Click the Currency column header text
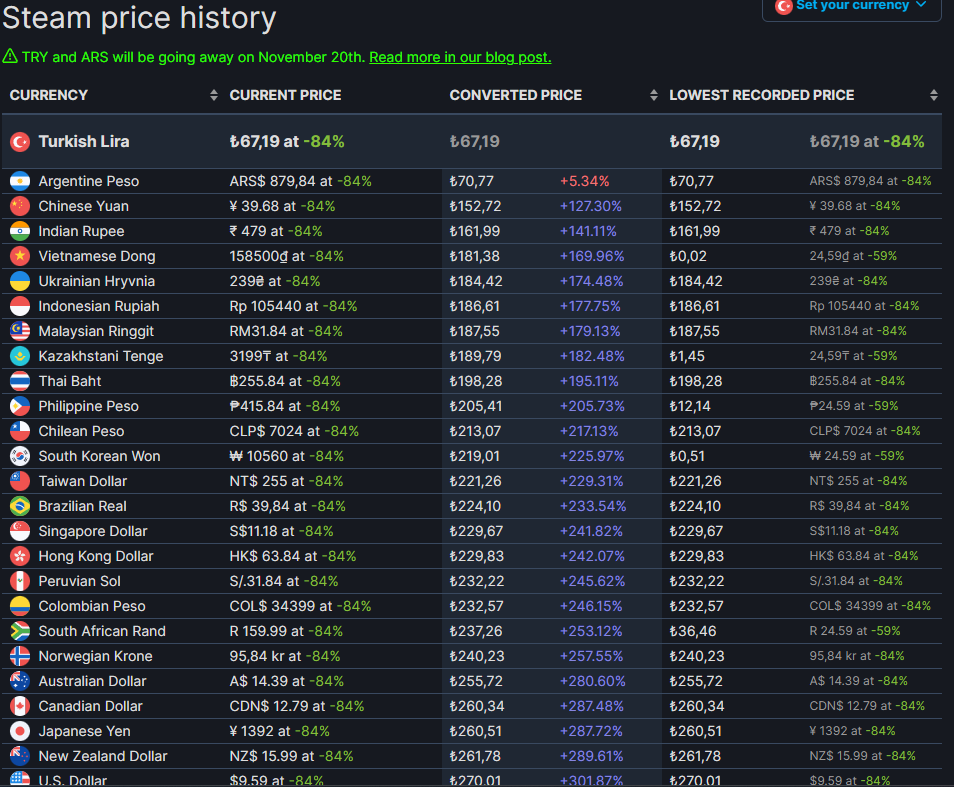Image resolution: width=954 pixels, height=787 pixels. [49, 95]
